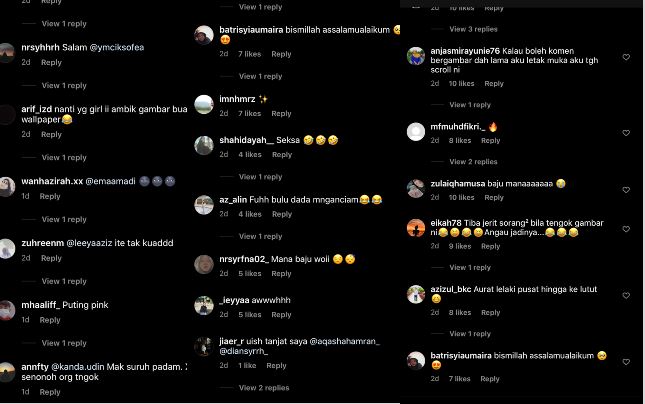Image resolution: width=645 pixels, height=404 pixels.
Task: Open the @aqashahamran_ mention
Action: pyautogui.click(x=345, y=341)
